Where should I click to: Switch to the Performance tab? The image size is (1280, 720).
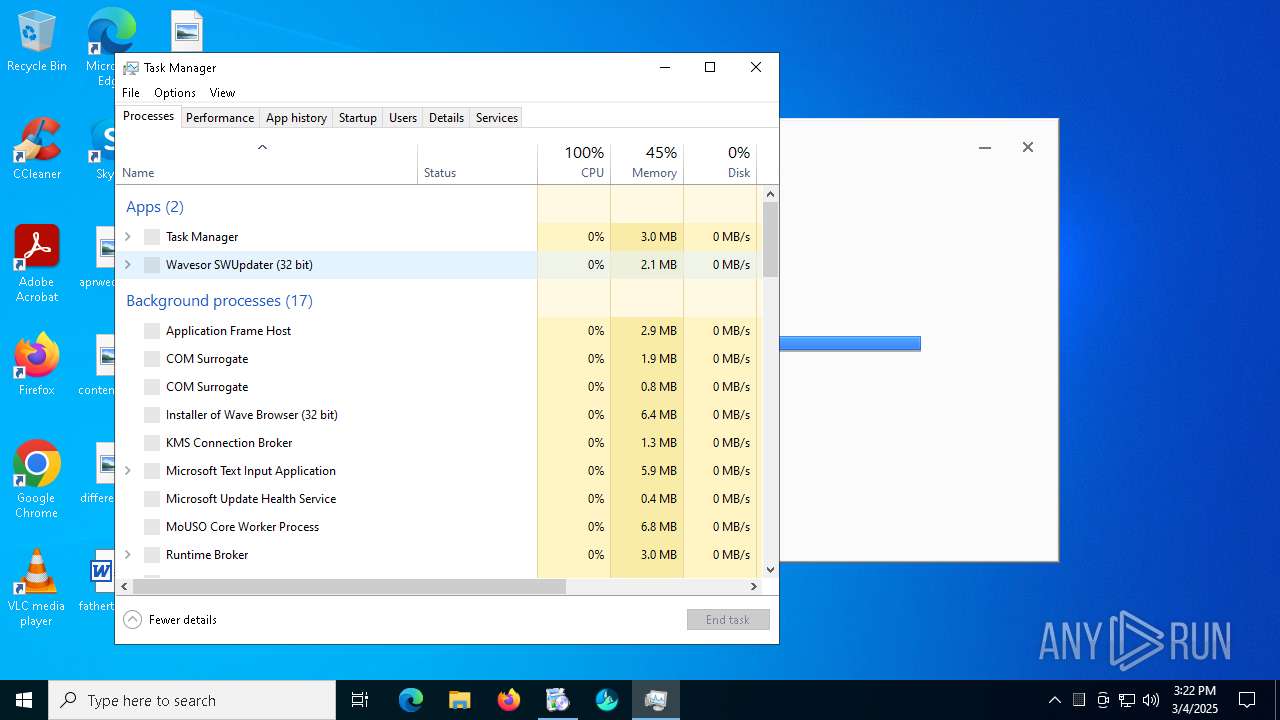click(220, 118)
